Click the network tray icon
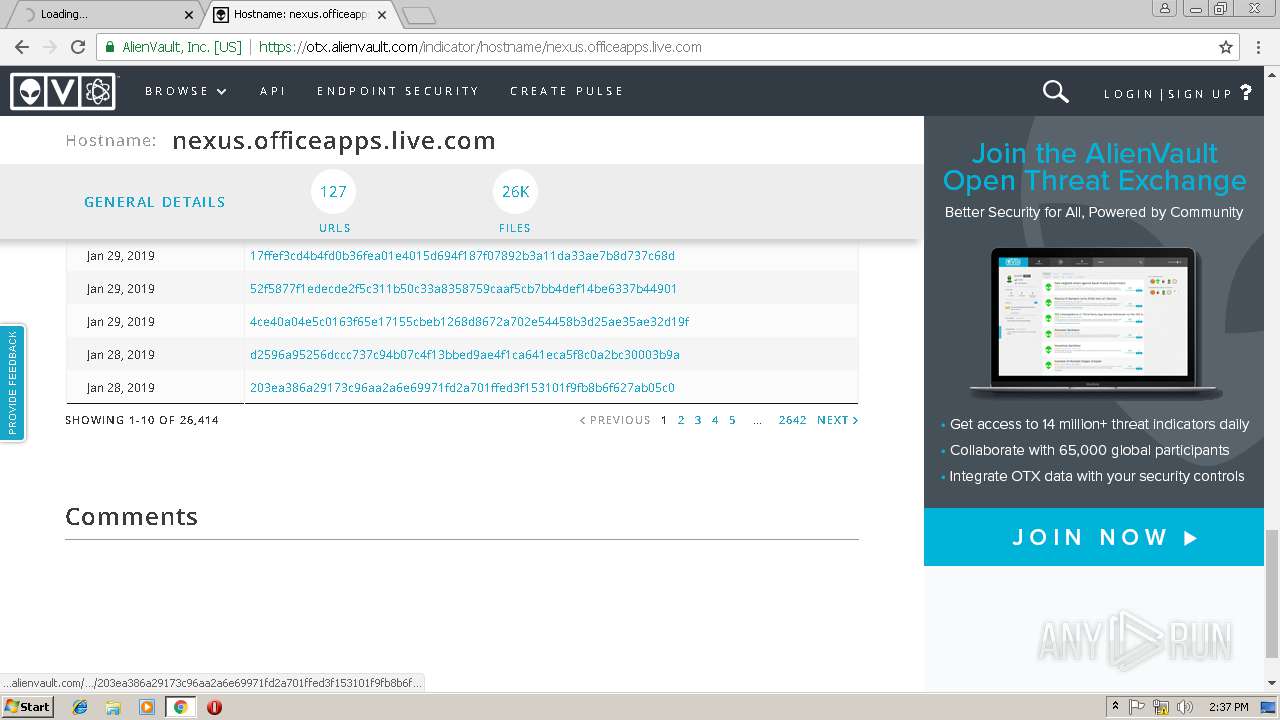The height and width of the screenshot is (720, 1280). click(x=1161, y=707)
